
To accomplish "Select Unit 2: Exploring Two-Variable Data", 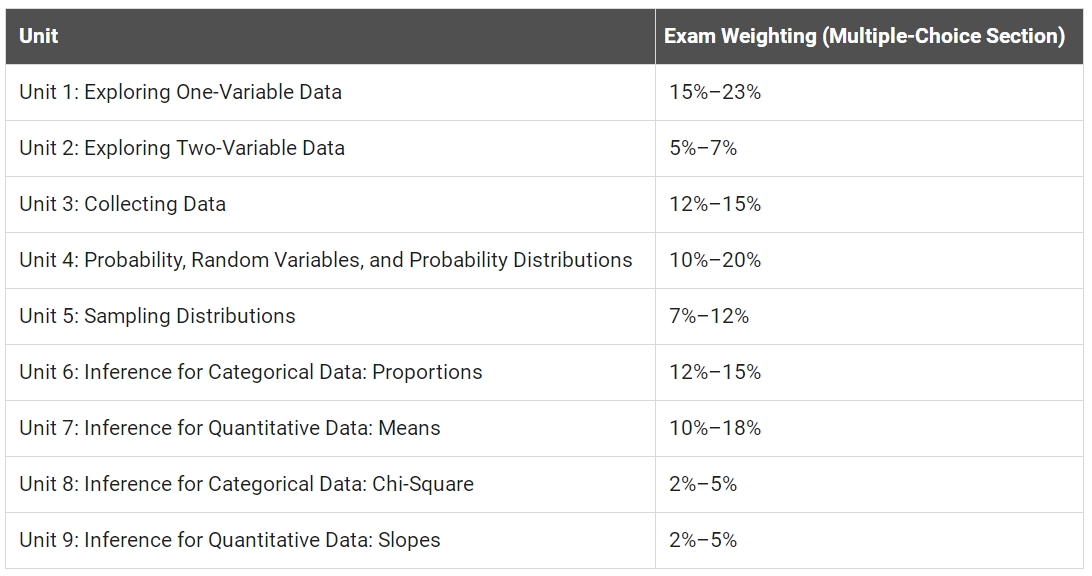I will point(182,148).
